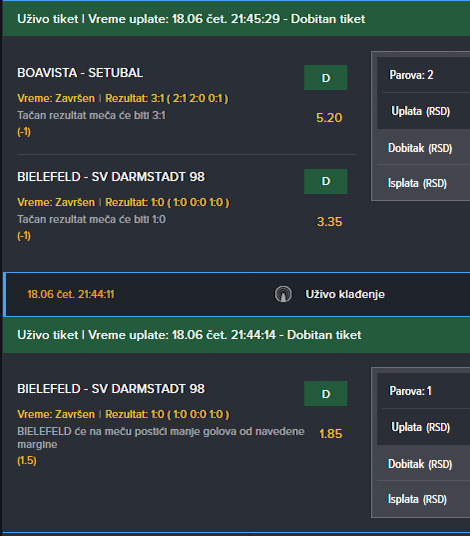470x536 pixels.
Task: Click the D badge for Bielefeld correct score bet
Action: 325,181
